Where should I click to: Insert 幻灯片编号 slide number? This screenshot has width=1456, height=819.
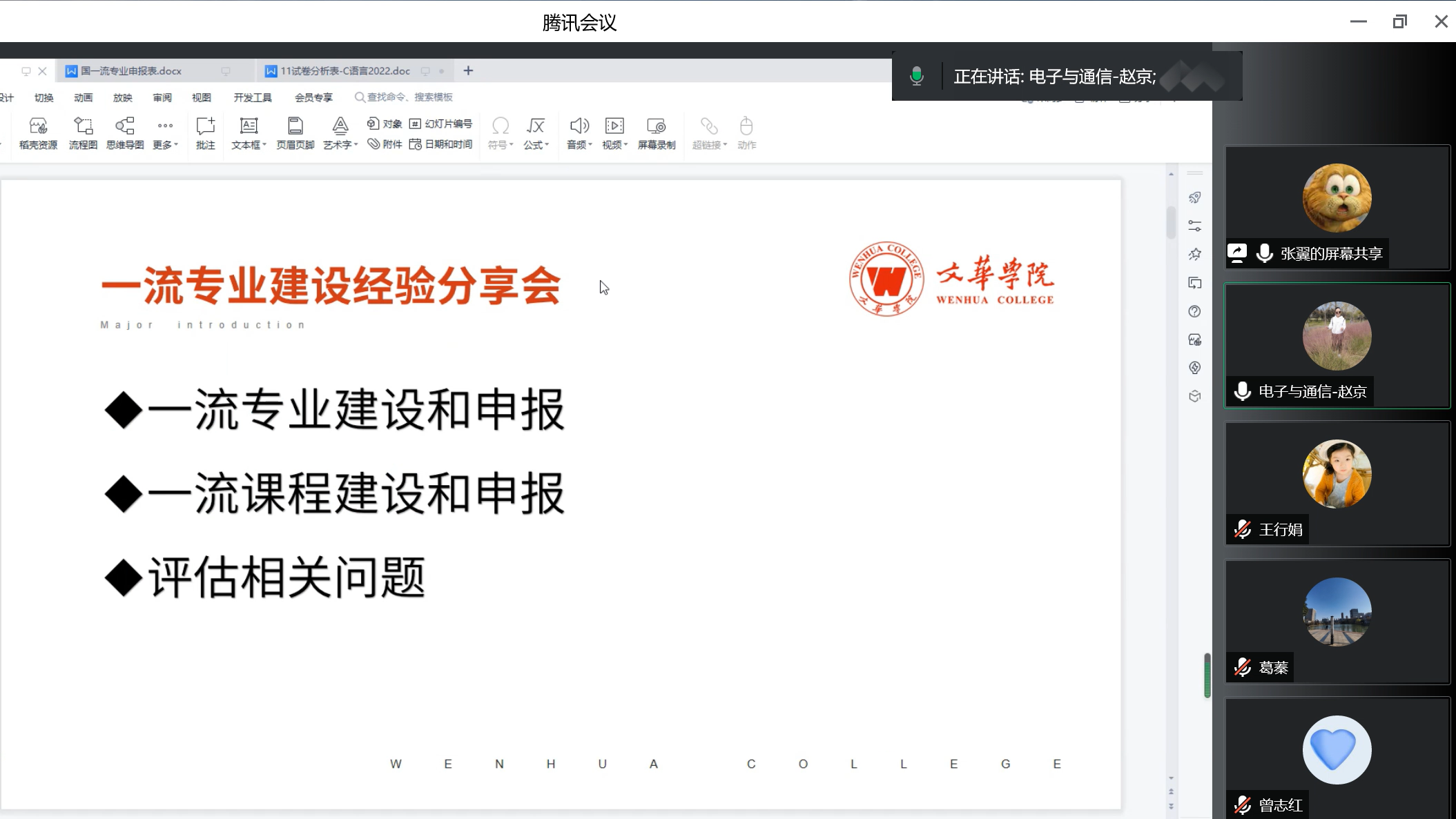(441, 124)
